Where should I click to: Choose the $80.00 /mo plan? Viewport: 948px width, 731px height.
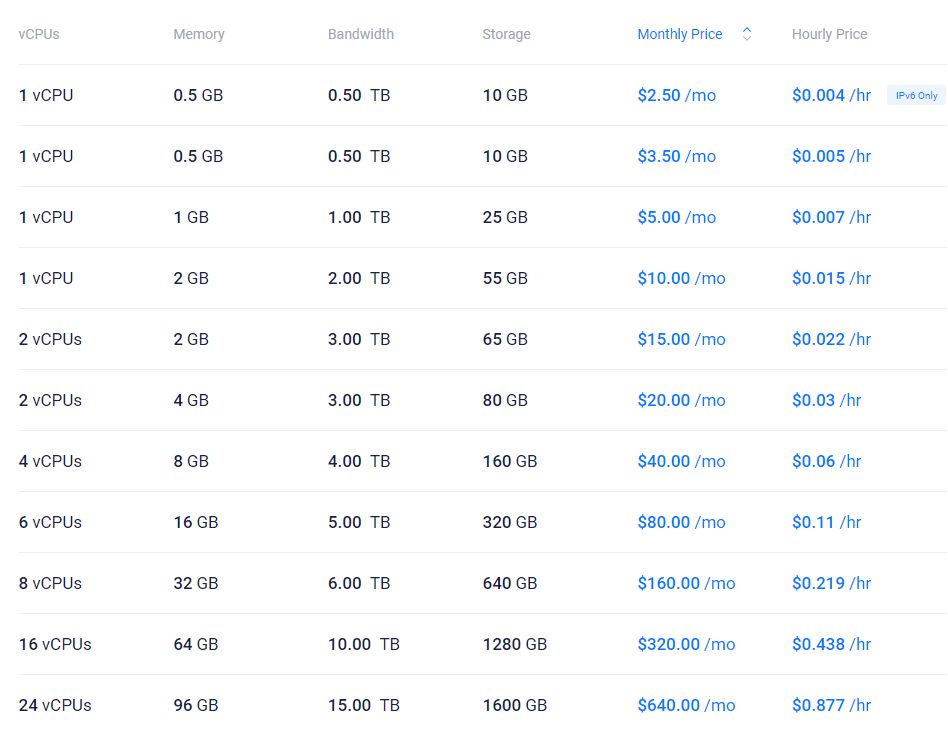681,523
